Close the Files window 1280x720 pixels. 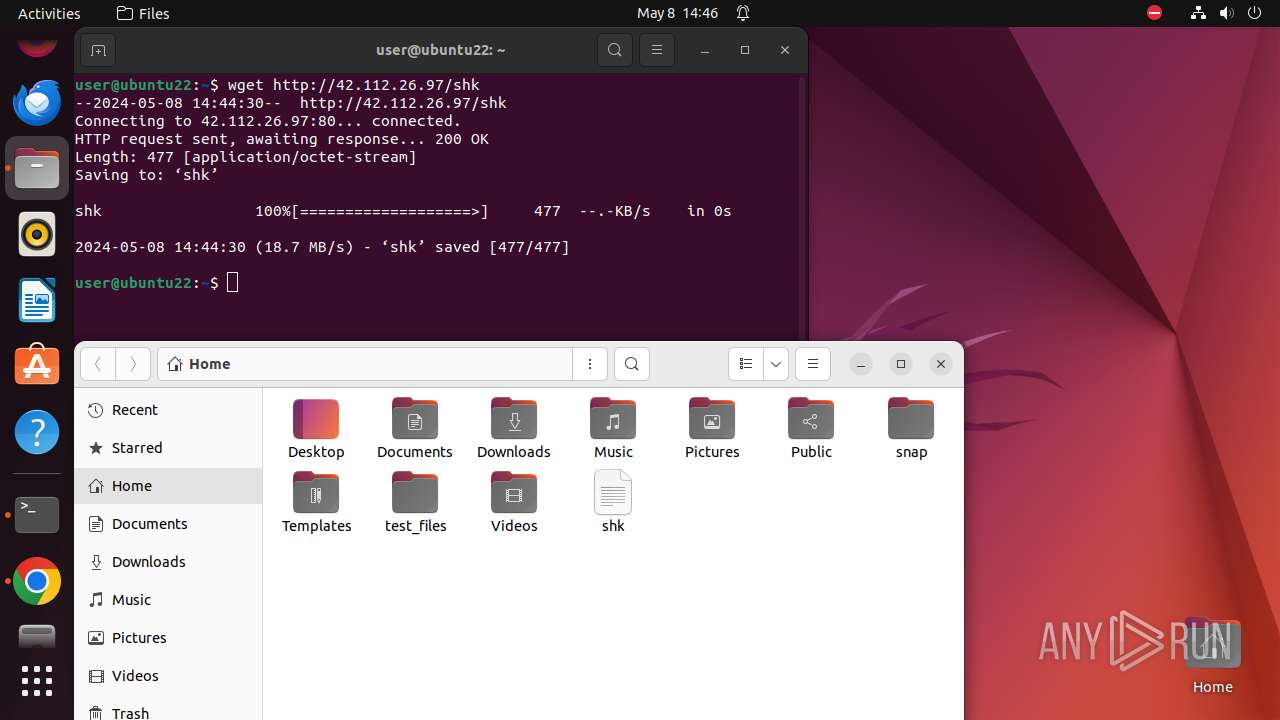(941, 364)
